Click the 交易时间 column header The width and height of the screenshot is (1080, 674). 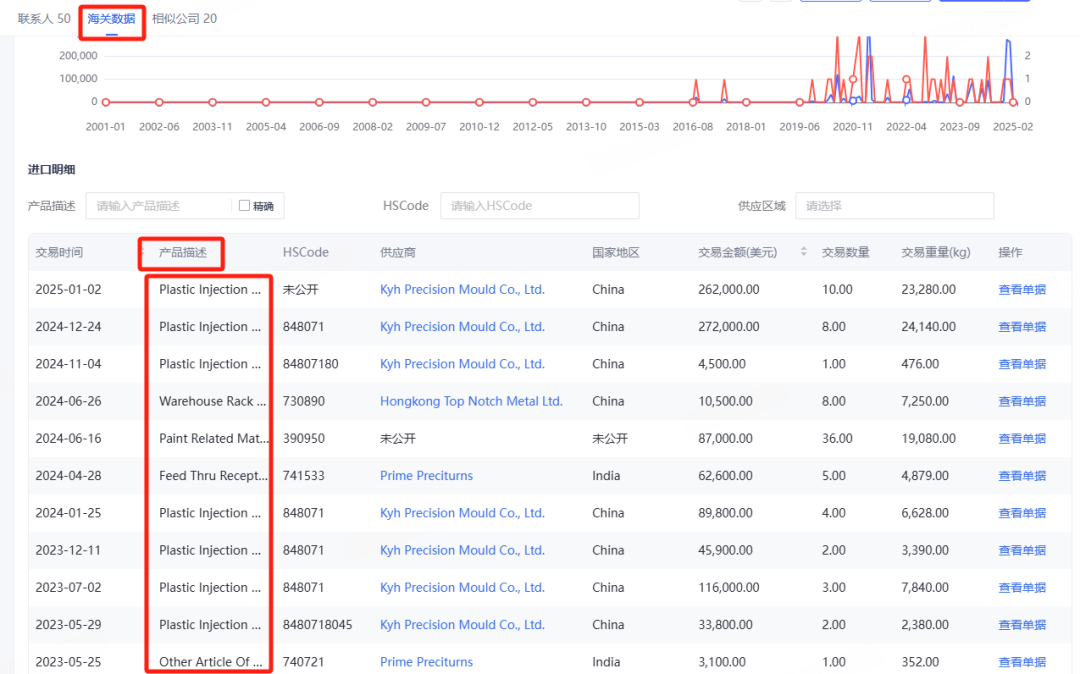pos(59,252)
